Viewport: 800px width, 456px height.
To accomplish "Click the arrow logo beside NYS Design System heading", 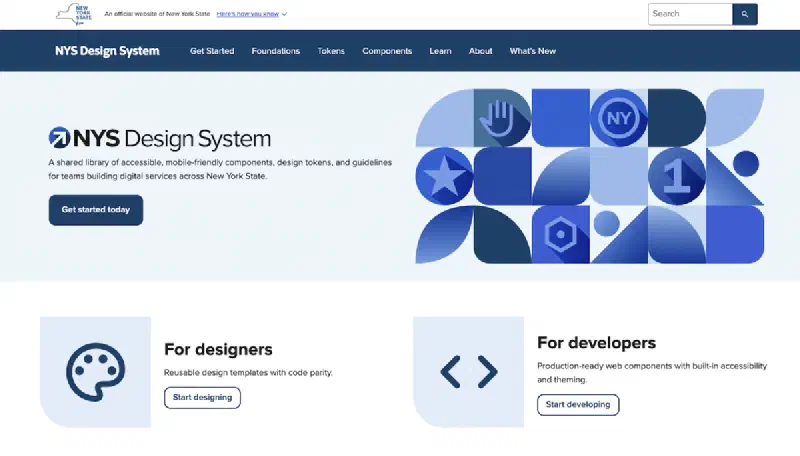I will 59,138.
